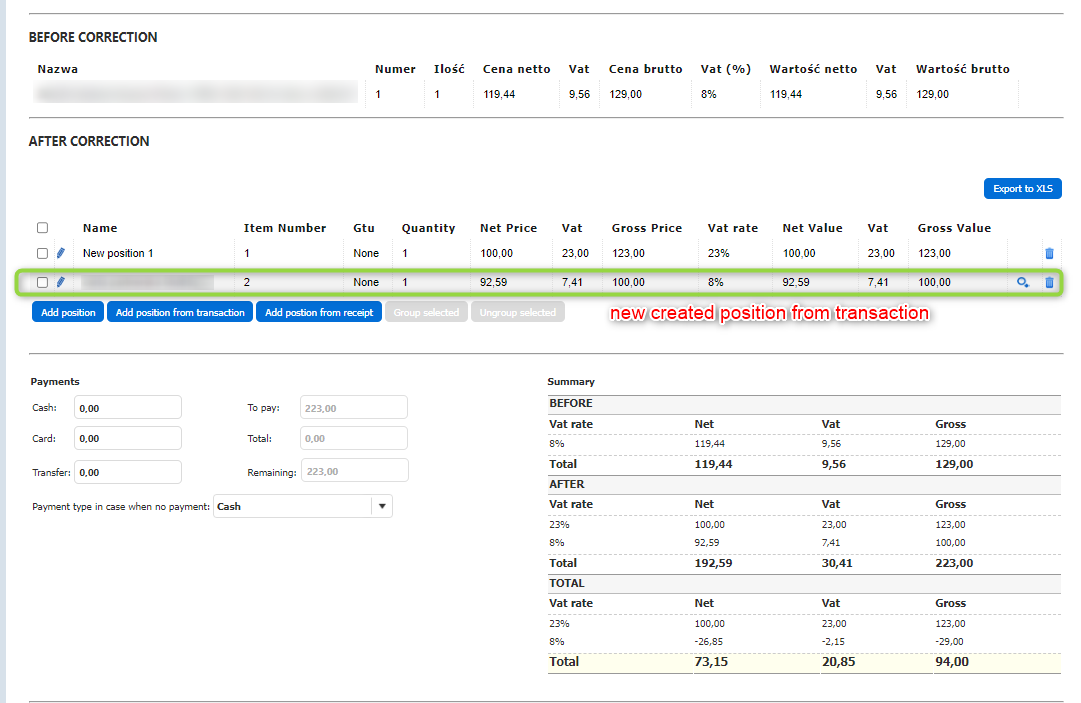Screen dimensions: 1081x703
Task: Select the Transfer amount input
Action: coord(127,472)
